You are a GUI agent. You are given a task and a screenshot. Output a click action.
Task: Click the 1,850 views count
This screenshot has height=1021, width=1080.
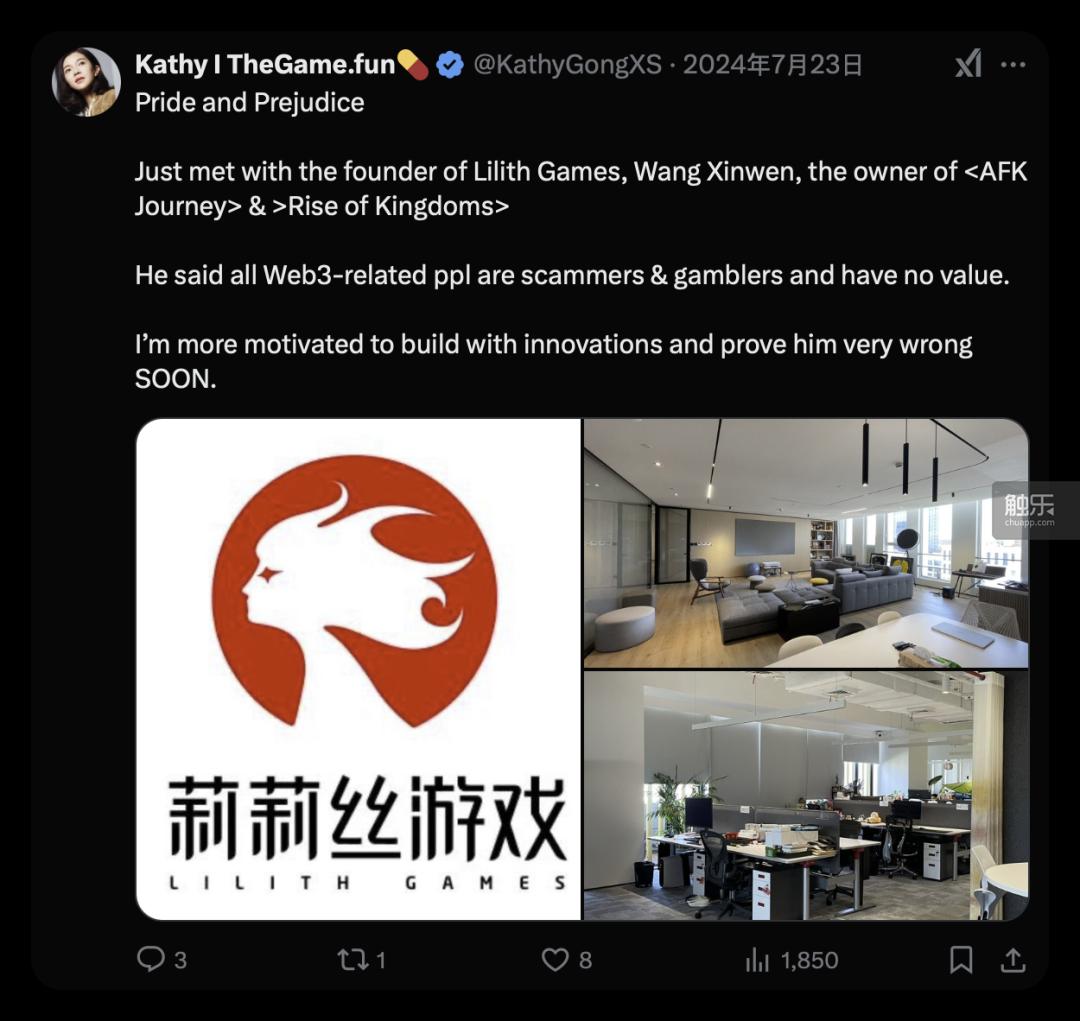[809, 960]
